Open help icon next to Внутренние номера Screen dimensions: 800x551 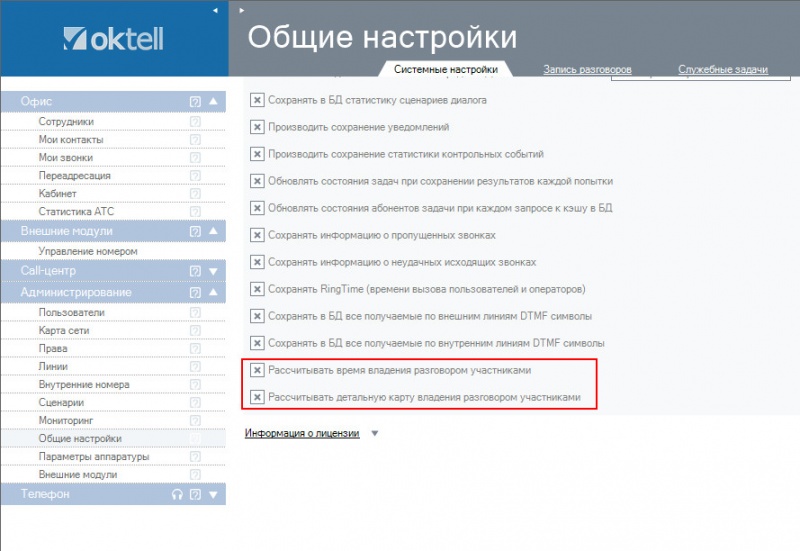pos(195,384)
